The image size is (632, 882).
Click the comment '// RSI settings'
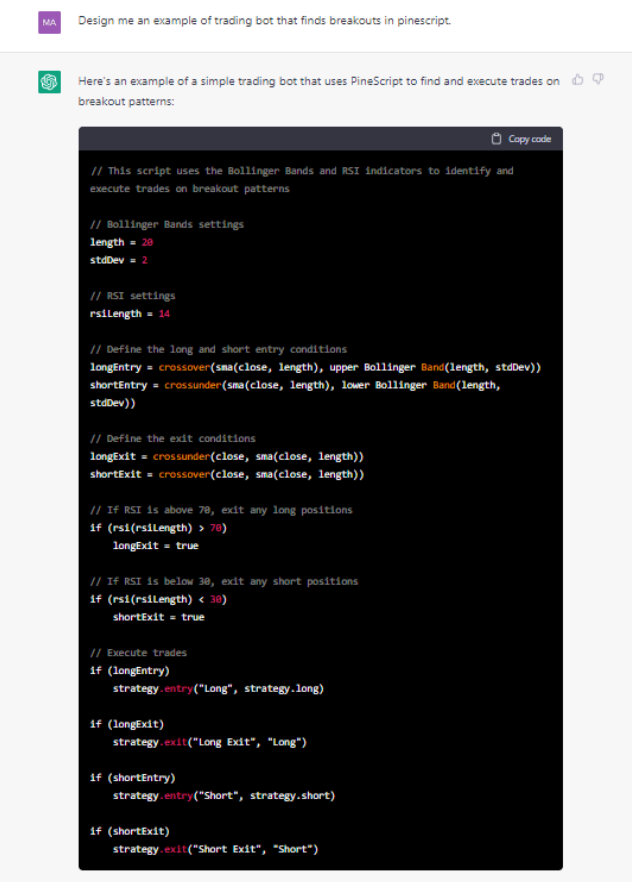pyautogui.click(x=133, y=296)
